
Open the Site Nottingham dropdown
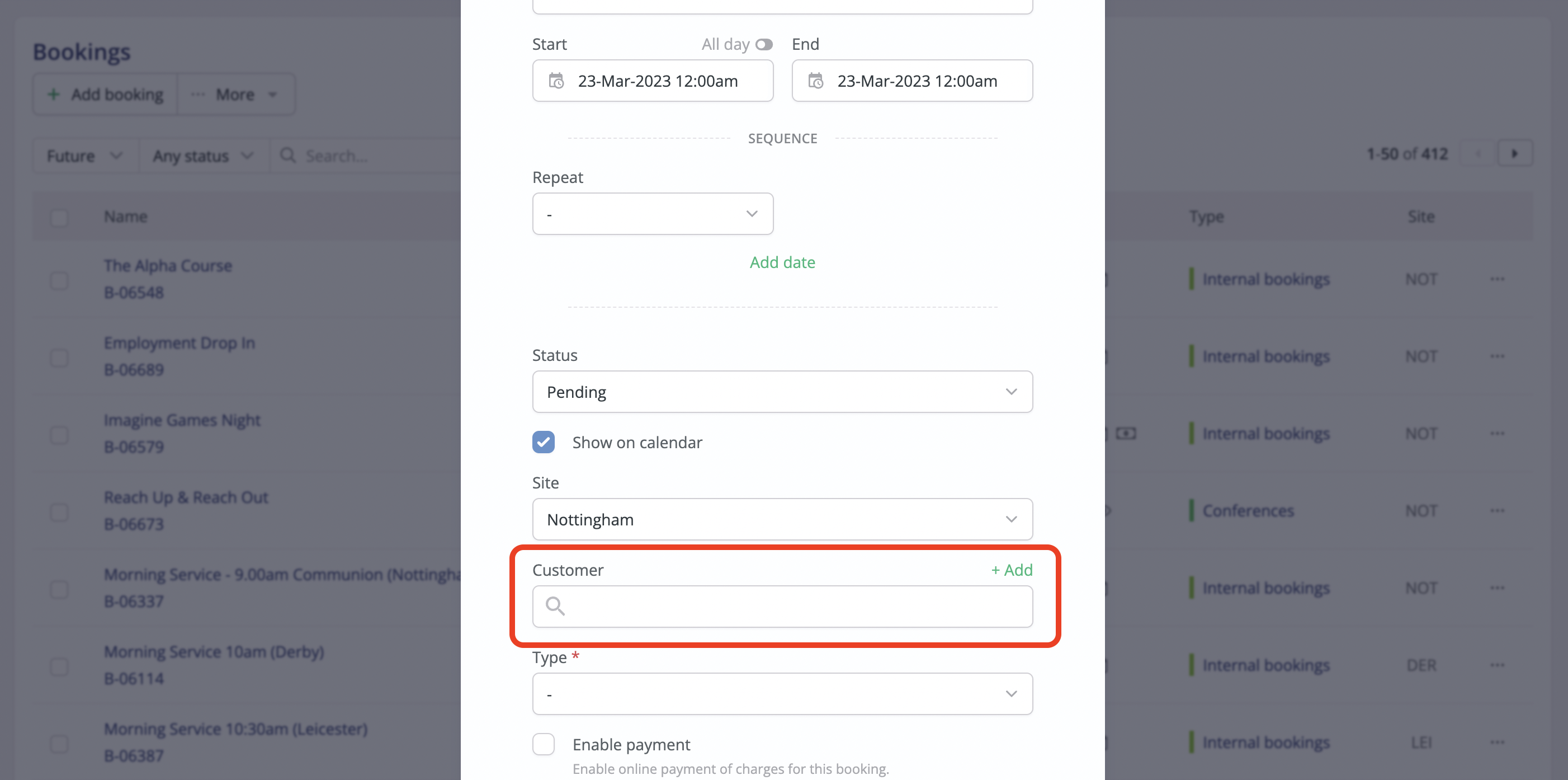782,519
